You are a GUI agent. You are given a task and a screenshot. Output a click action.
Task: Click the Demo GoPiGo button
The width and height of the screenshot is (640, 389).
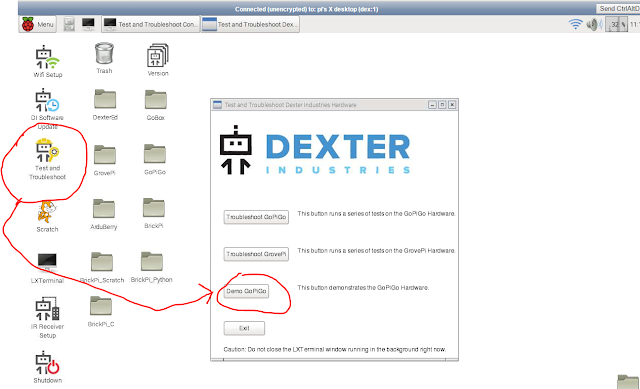click(x=247, y=291)
